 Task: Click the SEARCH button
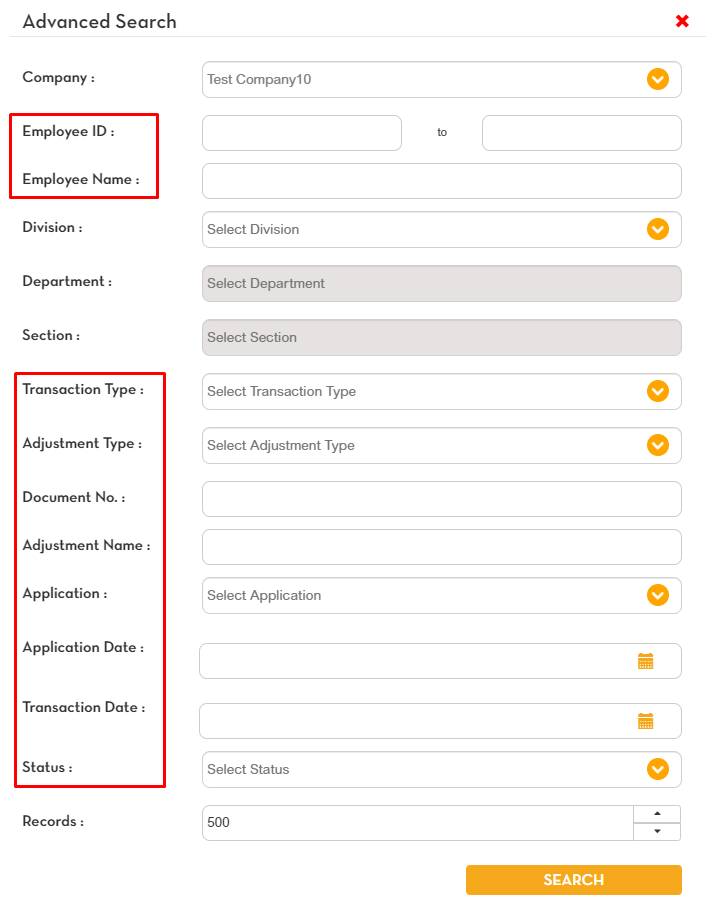click(574, 880)
